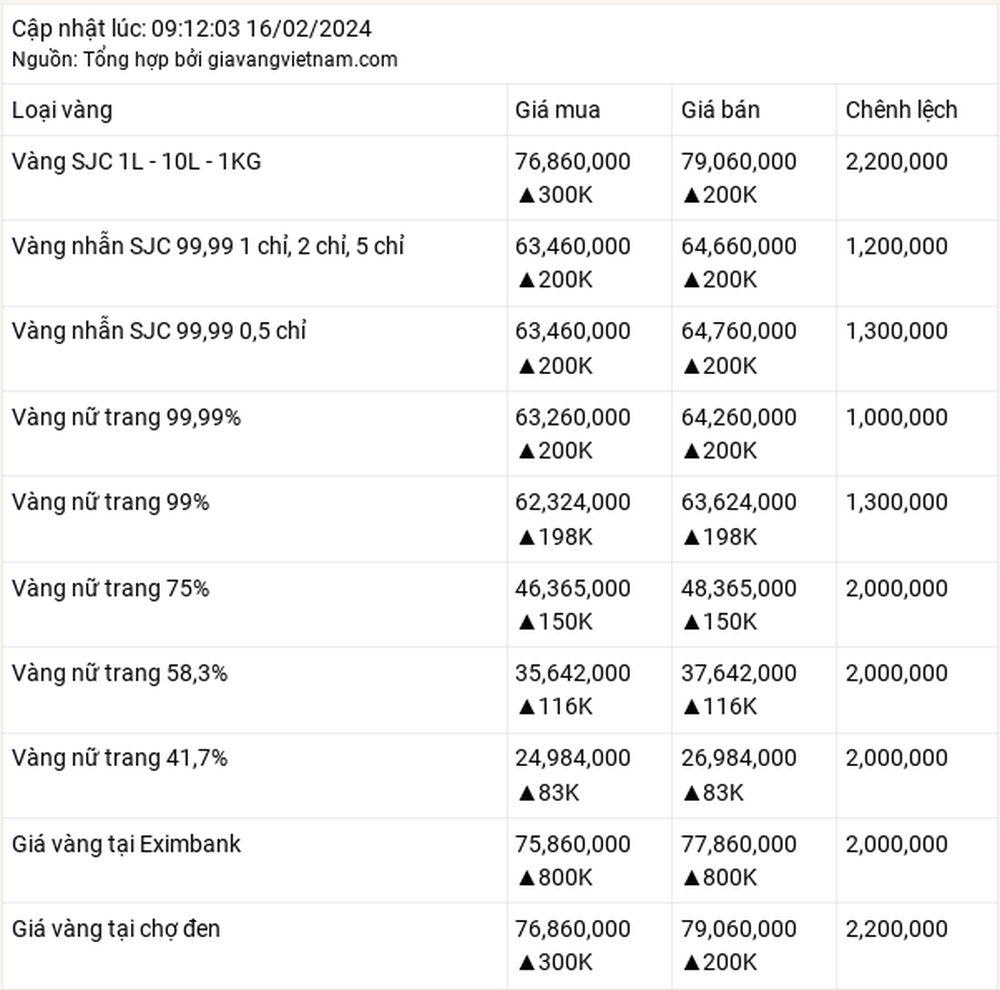Click the up triangle beside 800K in Eximbank sell price

coord(691,878)
